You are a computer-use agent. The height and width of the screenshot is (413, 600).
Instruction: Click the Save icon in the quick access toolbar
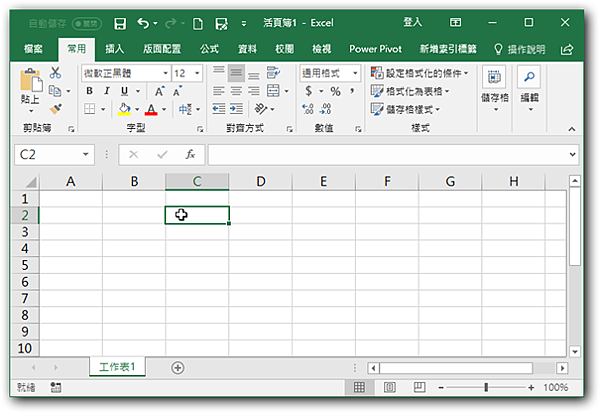click(120, 24)
